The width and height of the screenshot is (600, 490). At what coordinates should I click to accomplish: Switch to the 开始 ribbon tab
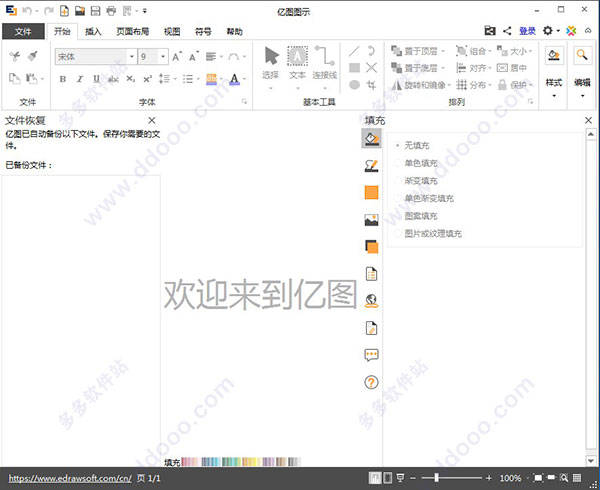coord(62,31)
